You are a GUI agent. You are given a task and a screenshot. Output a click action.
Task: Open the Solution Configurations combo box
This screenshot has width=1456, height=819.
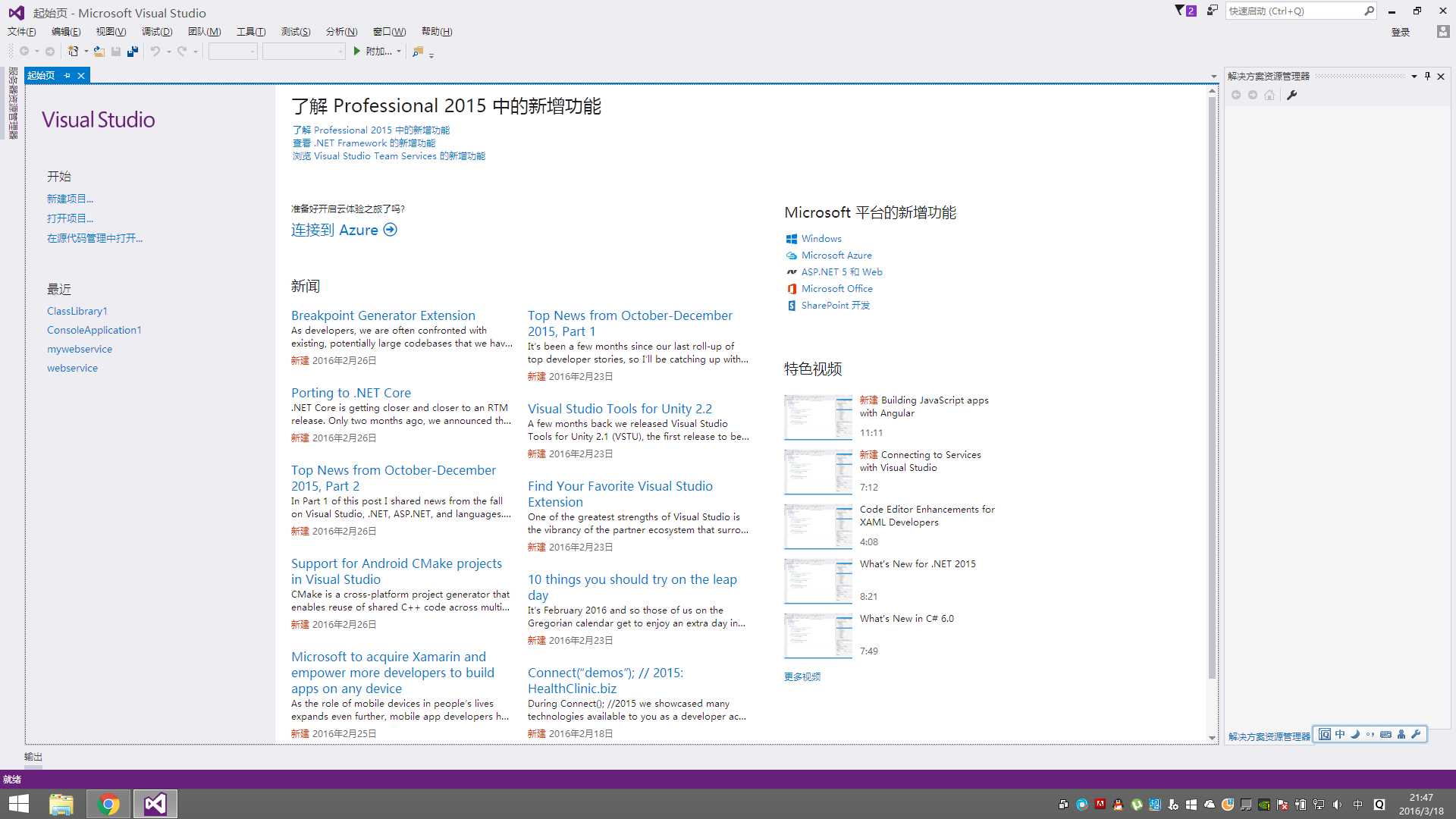(233, 52)
